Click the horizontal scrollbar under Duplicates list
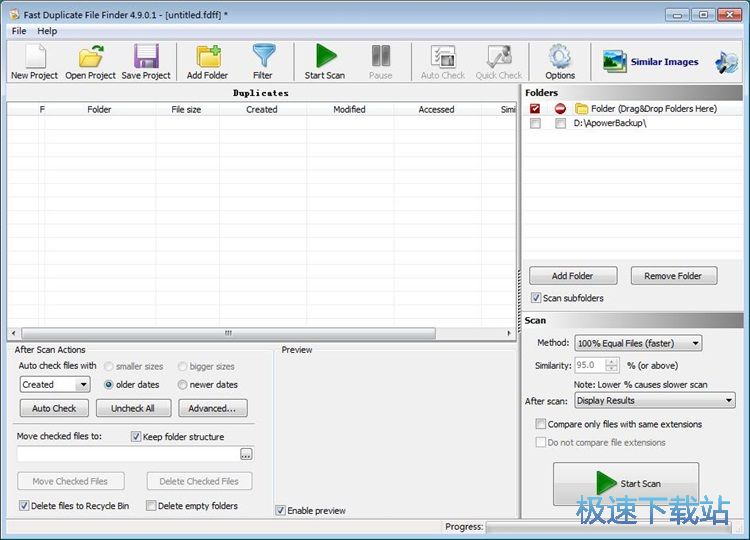The width and height of the screenshot is (750, 540). click(227, 333)
